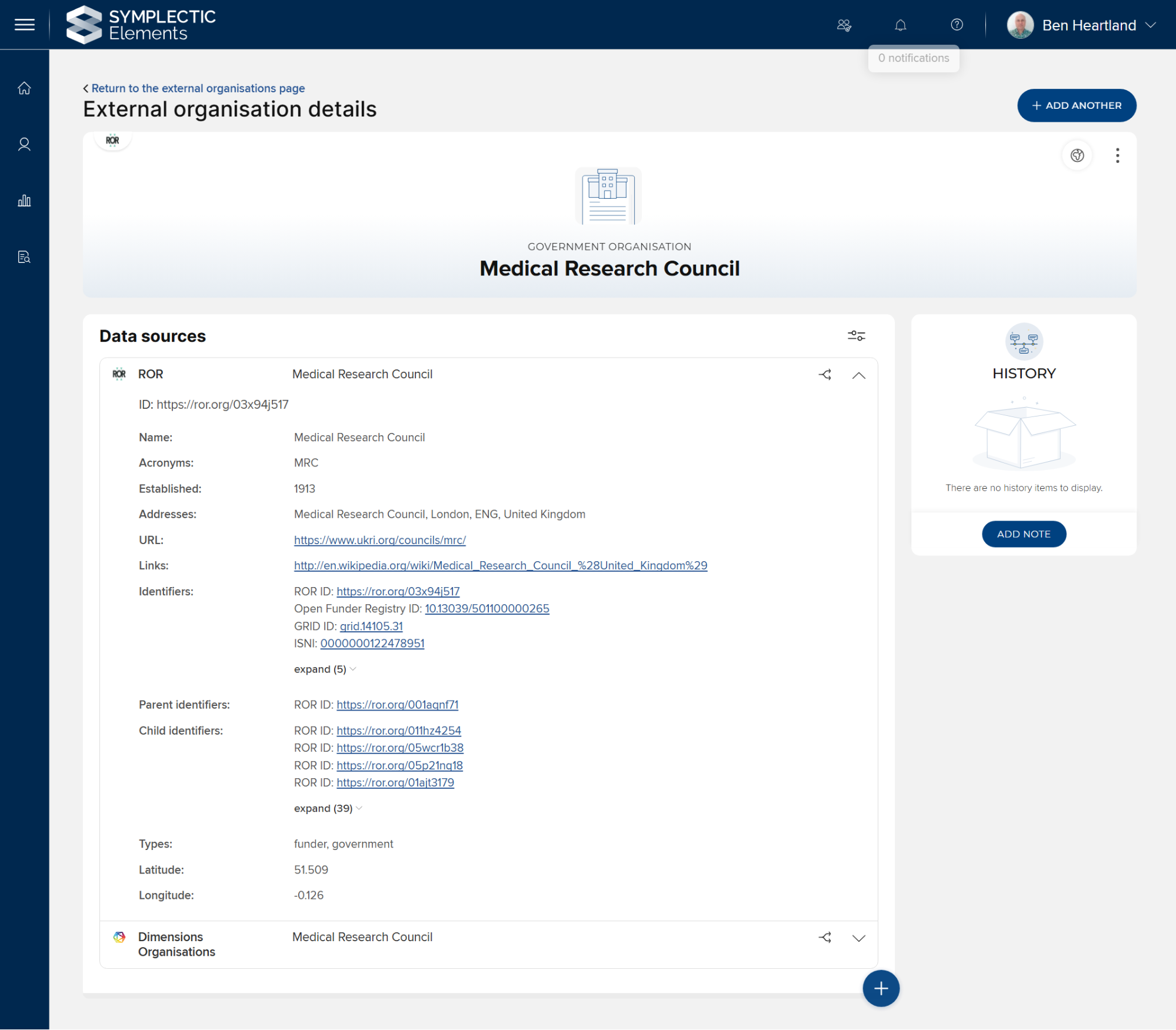Viewport: 1176px width, 1030px height.
Task: Go to Home via sidebar icon
Action: coord(24,88)
